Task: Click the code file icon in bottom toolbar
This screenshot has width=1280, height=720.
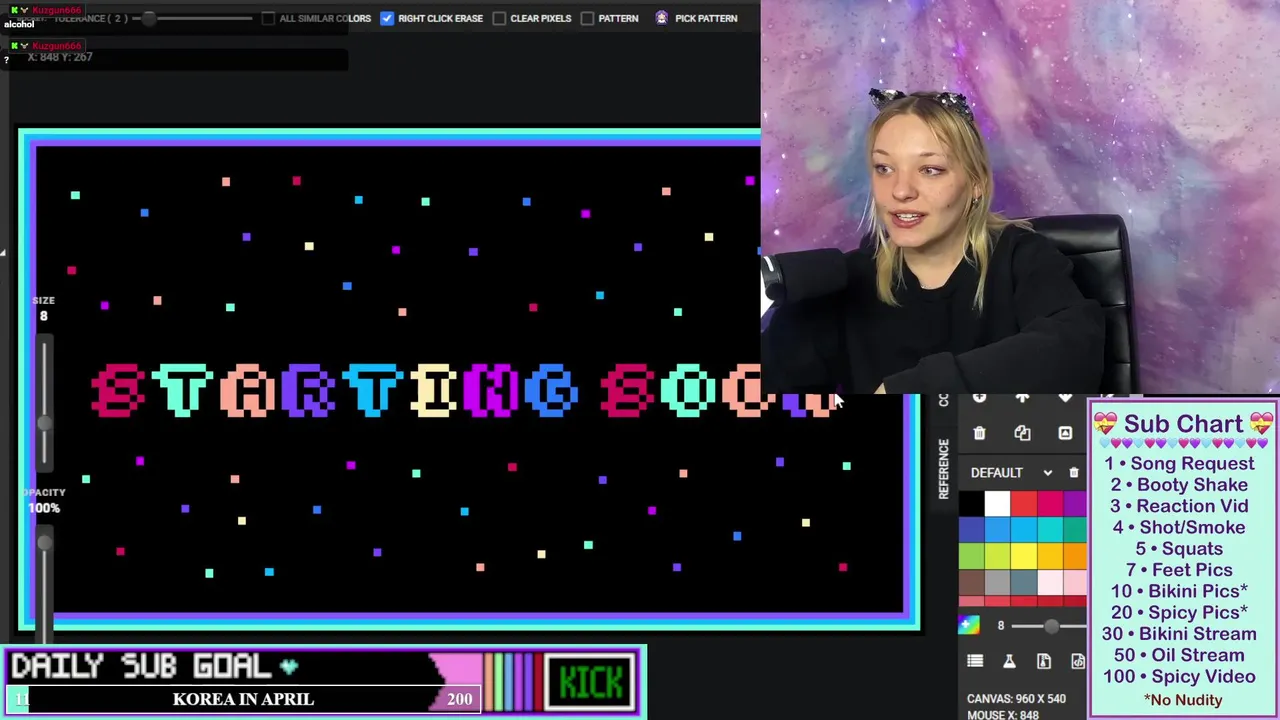Action: click(x=1077, y=661)
